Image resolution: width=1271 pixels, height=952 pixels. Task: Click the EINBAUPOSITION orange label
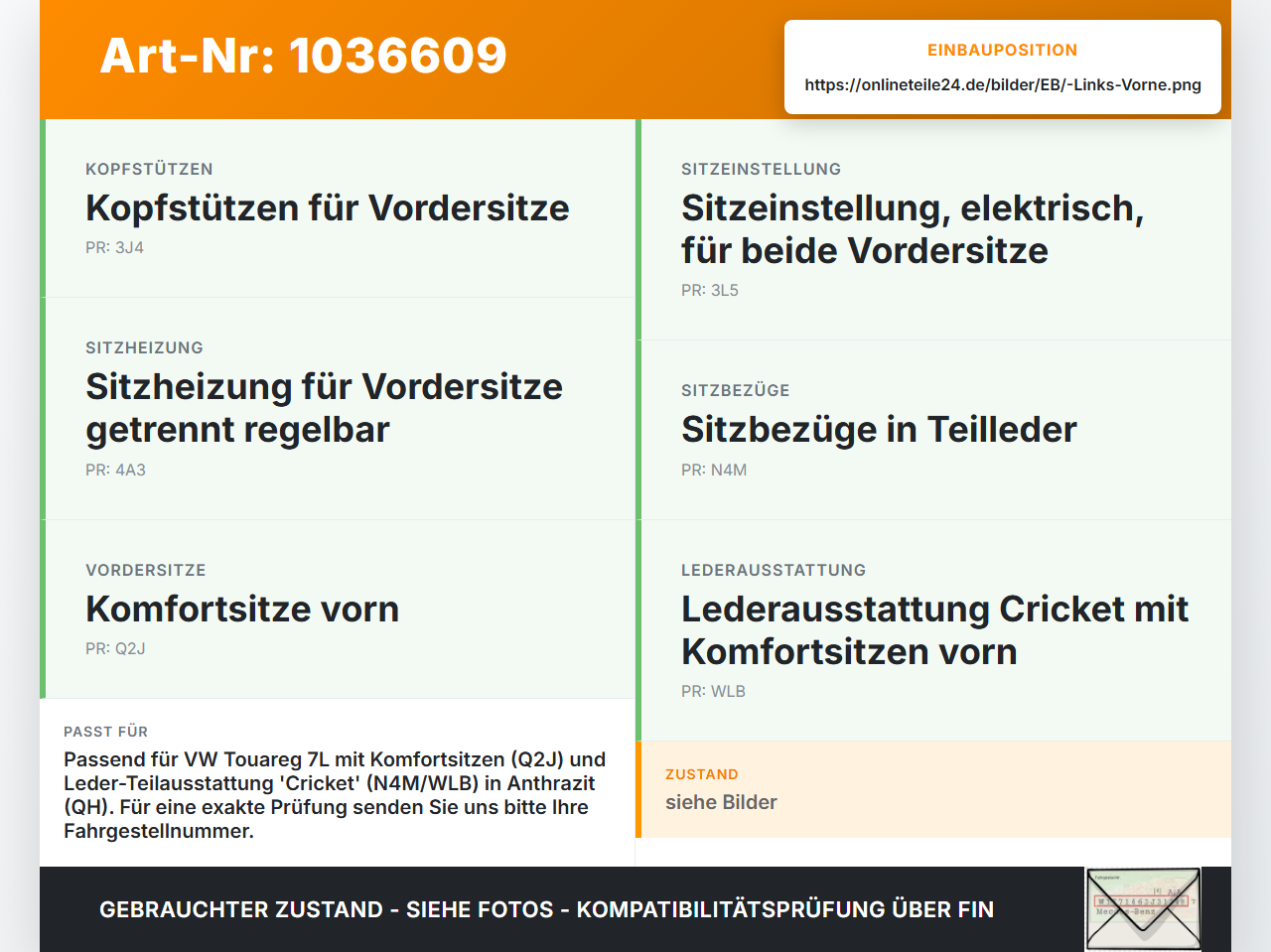1003,50
